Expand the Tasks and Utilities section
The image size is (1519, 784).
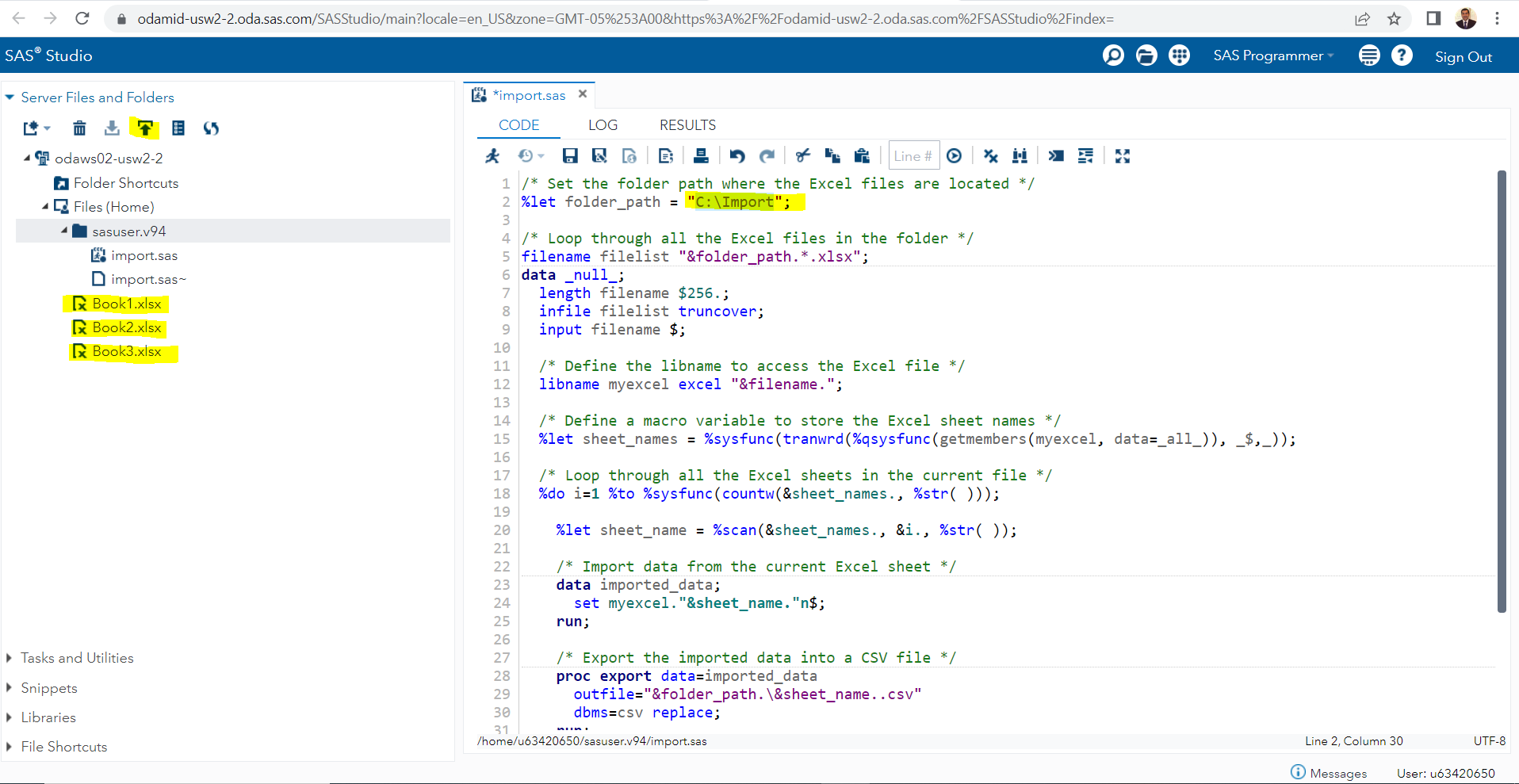(10, 658)
